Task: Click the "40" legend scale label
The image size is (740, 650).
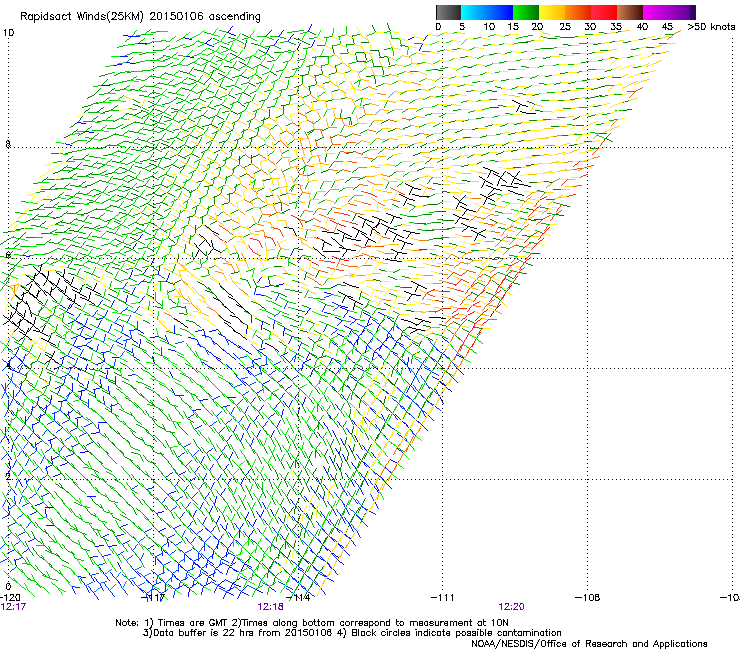Action: [x=642, y=27]
